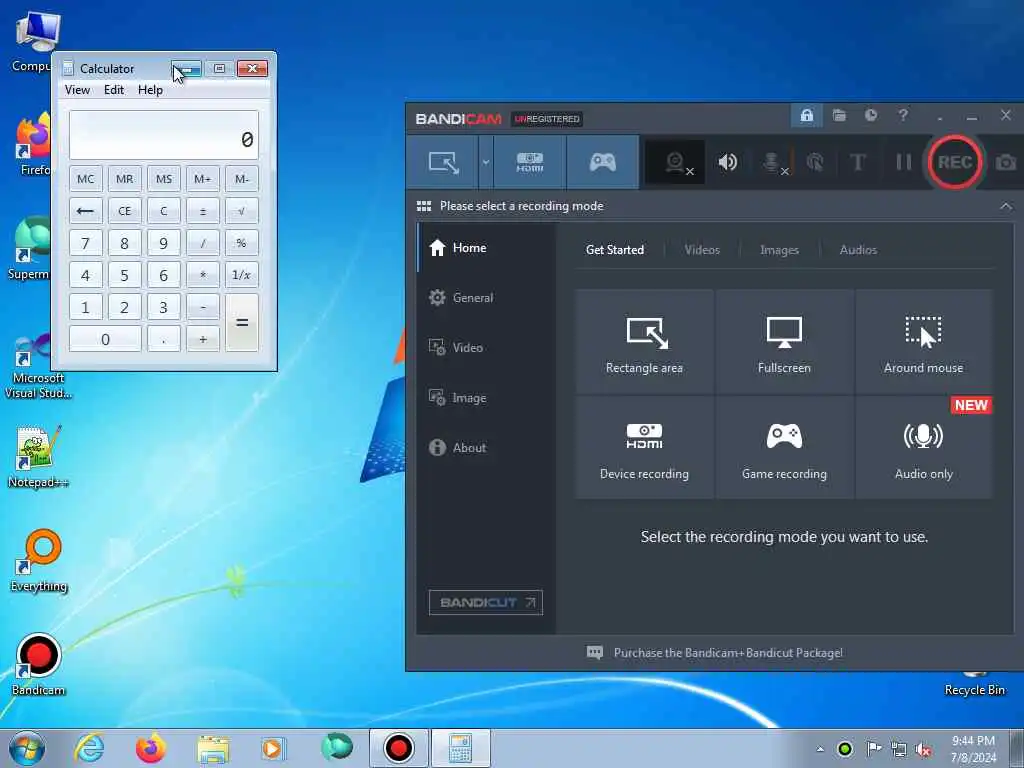The width and height of the screenshot is (1024, 768).
Task: Show hidden tray icons arrow
Action: [x=820, y=749]
